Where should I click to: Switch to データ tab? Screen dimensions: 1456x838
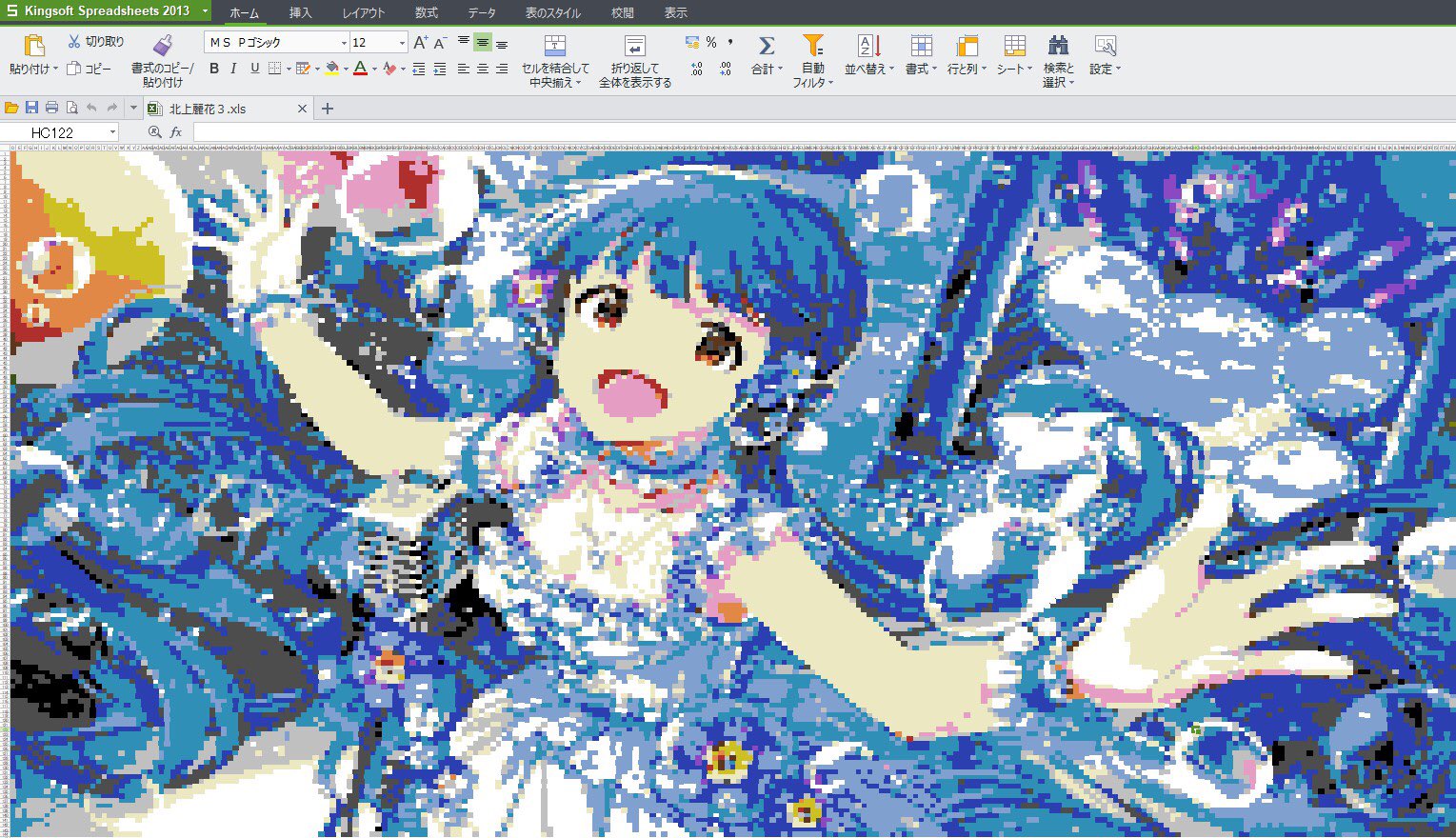point(482,13)
